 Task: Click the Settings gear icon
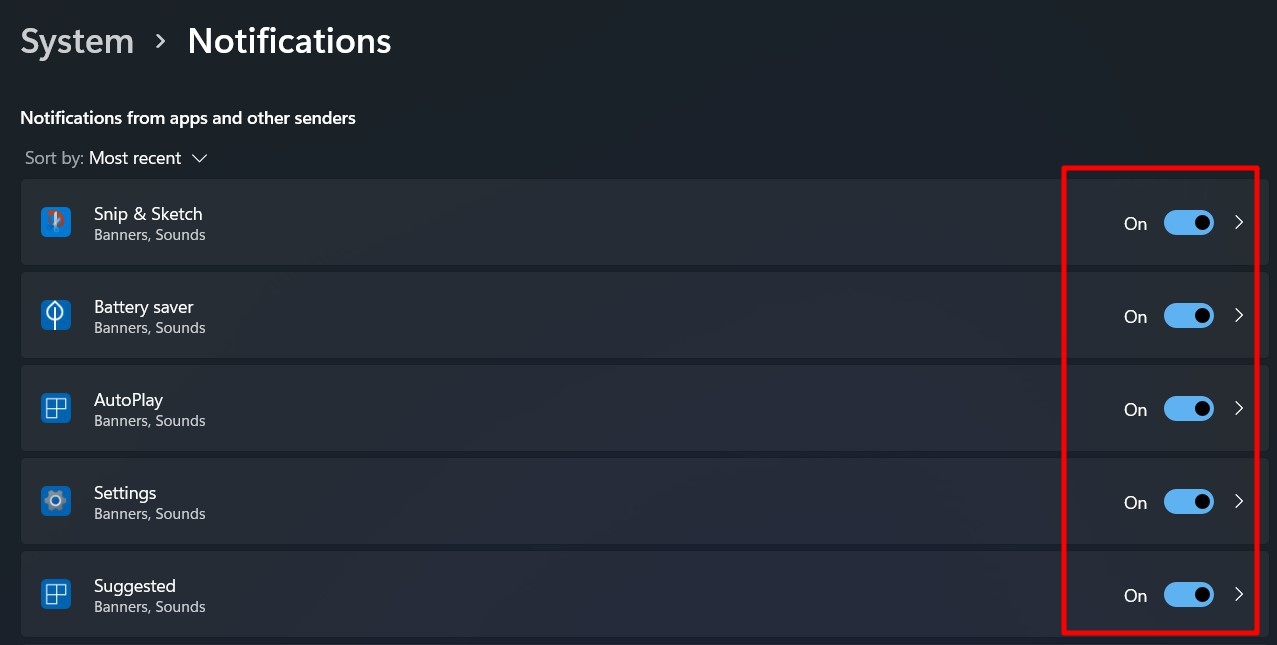pyautogui.click(x=56, y=501)
